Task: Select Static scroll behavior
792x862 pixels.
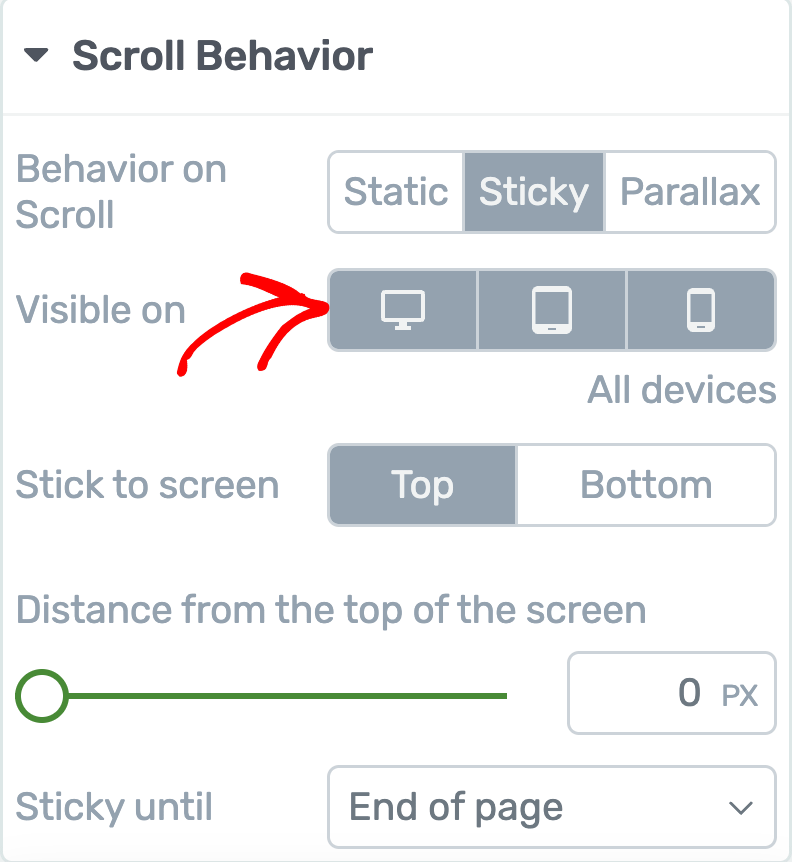Action: tap(396, 191)
